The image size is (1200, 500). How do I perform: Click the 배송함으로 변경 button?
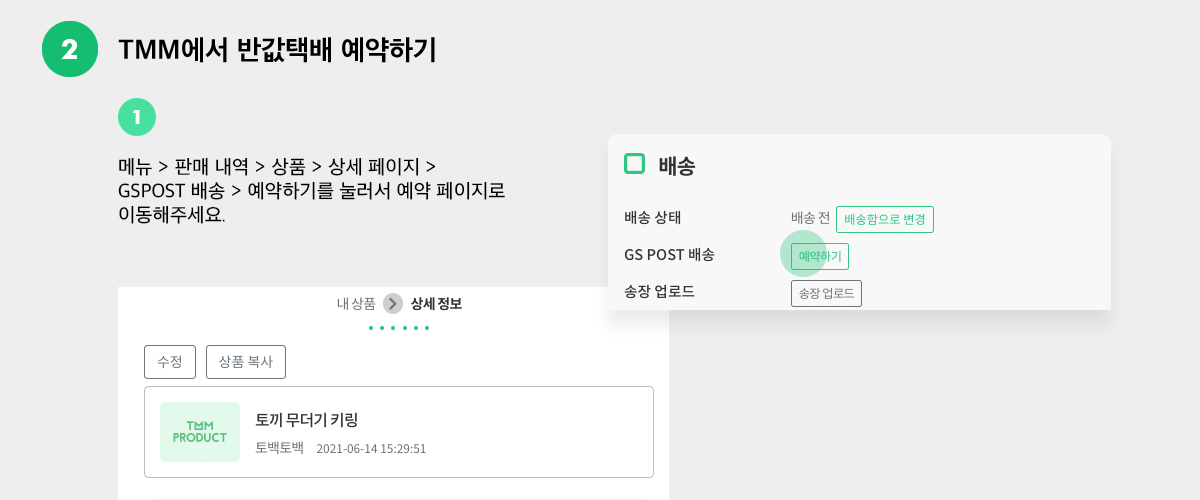pos(885,219)
